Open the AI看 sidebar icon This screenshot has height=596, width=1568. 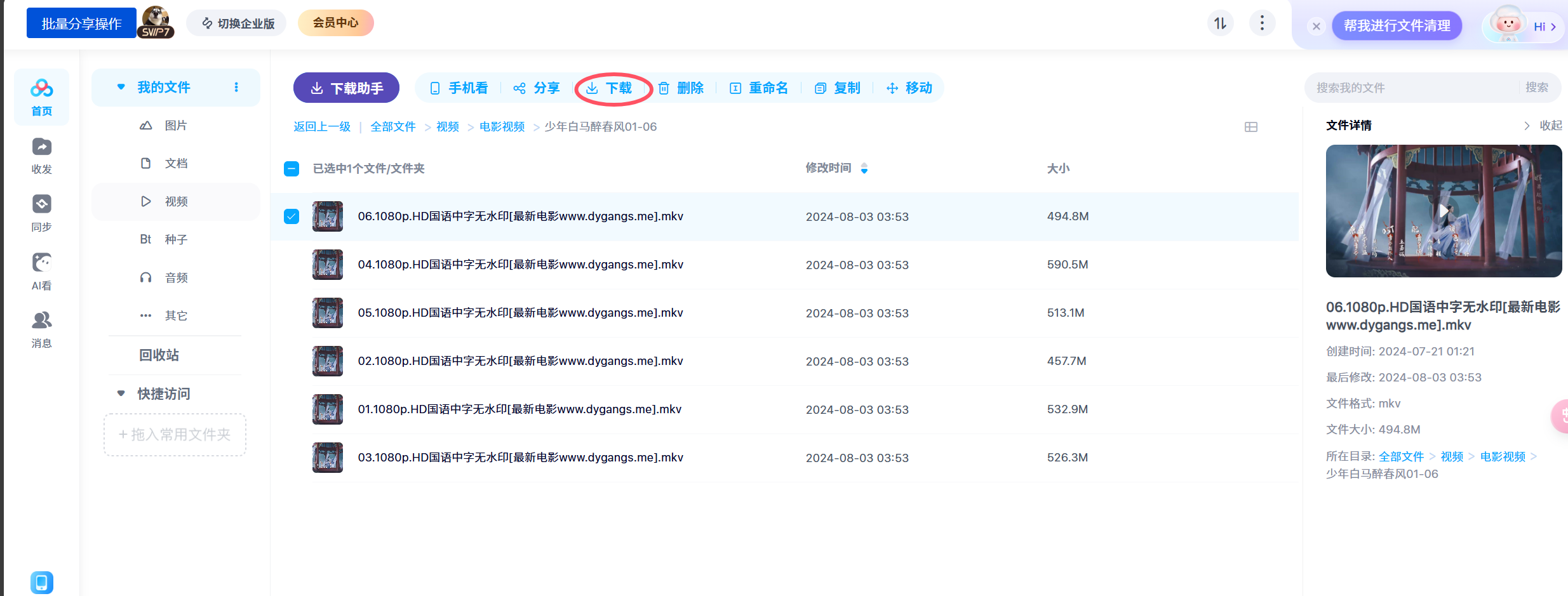(41, 263)
